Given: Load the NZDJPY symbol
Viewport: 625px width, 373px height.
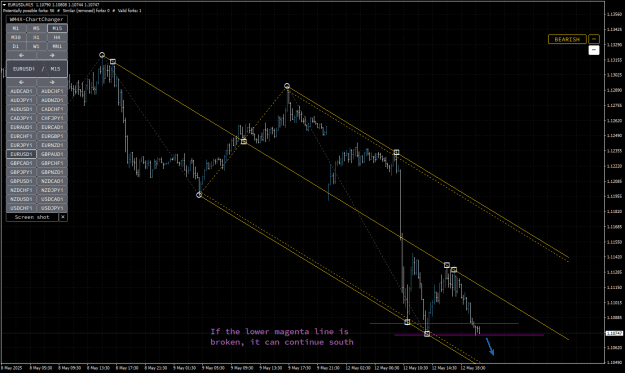Looking at the screenshot, I should pos(52,190).
